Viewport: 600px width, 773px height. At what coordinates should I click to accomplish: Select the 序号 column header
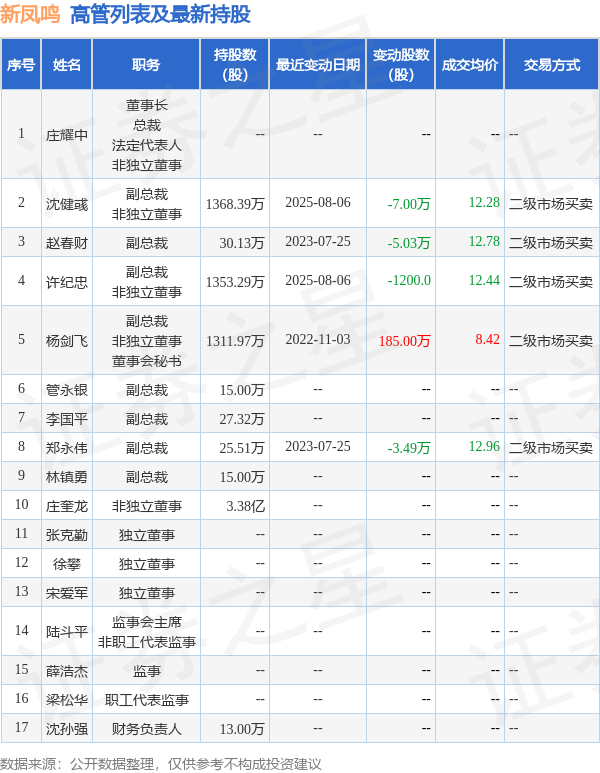pyautogui.click(x=21, y=65)
